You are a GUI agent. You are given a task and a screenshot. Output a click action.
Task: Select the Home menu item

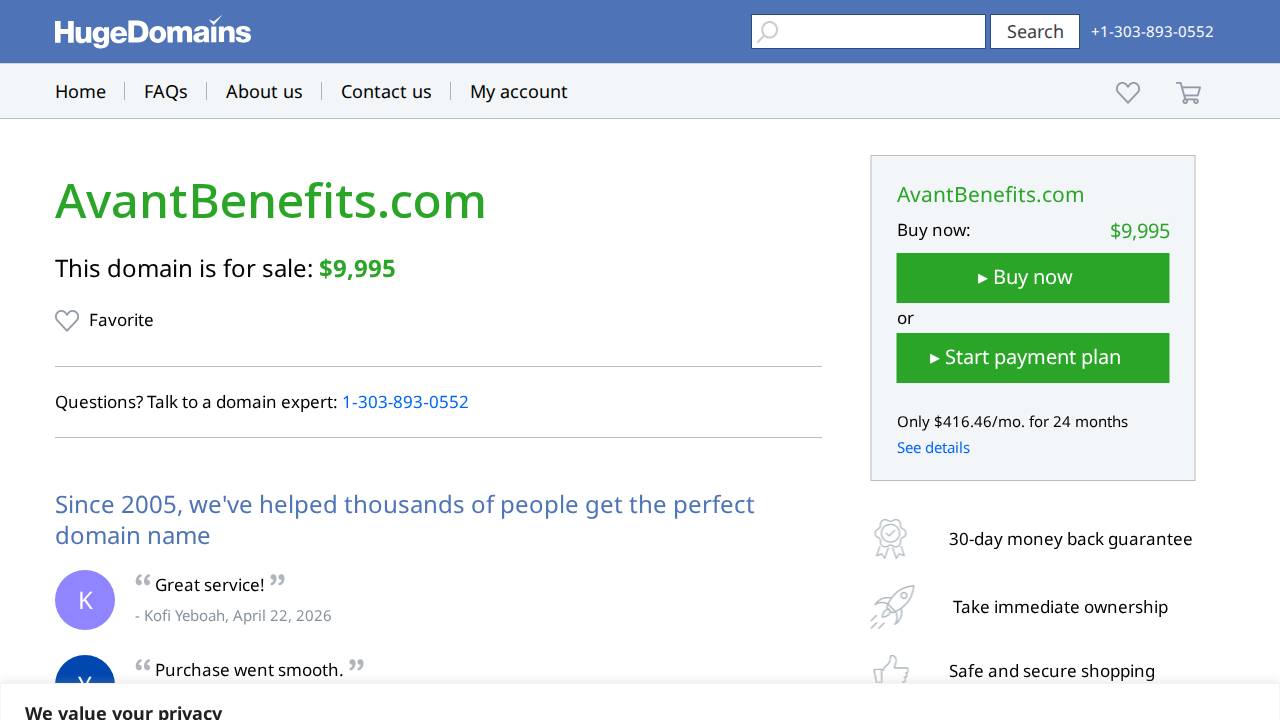[x=80, y=91]
